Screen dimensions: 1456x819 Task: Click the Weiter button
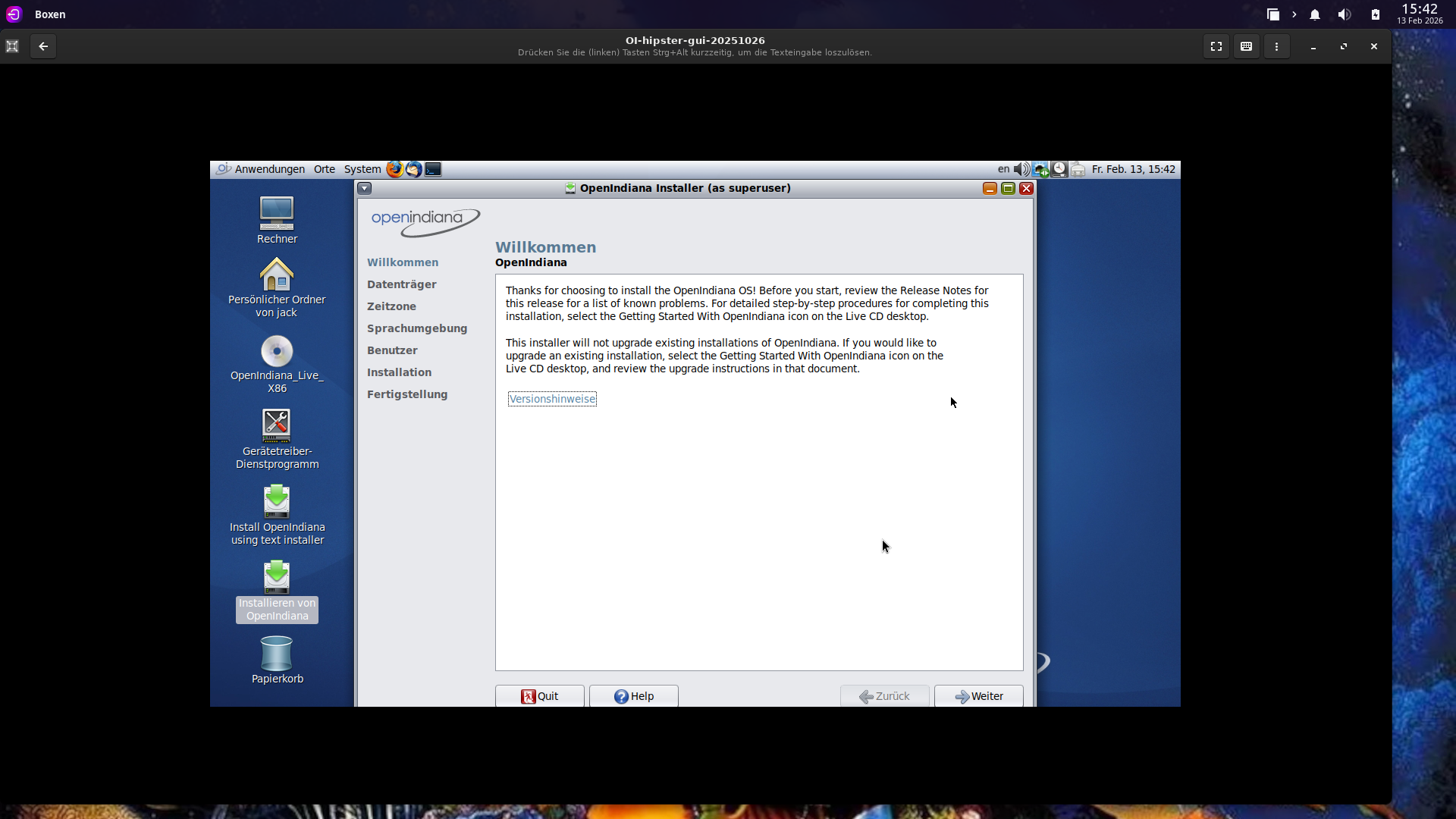[x=978, y=696]
